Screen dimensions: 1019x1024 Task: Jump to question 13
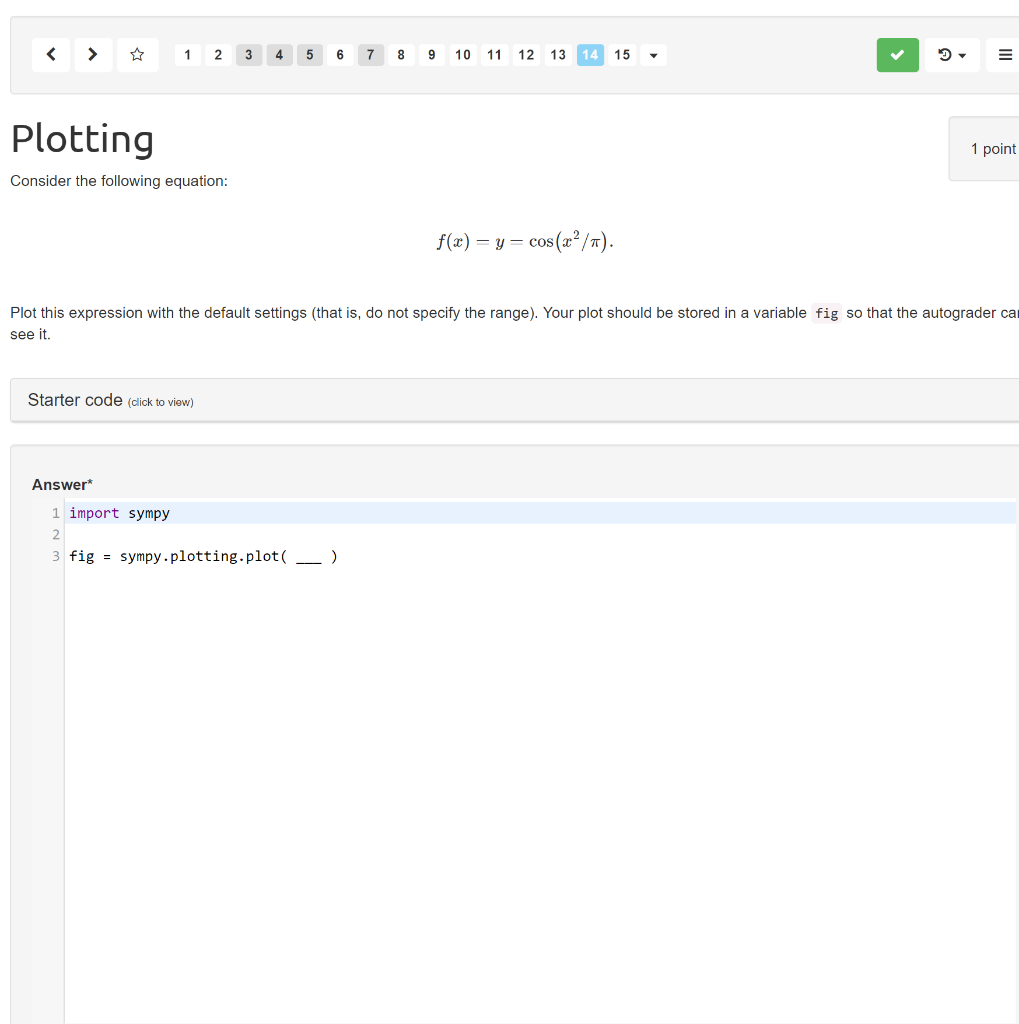coord(558,56)
